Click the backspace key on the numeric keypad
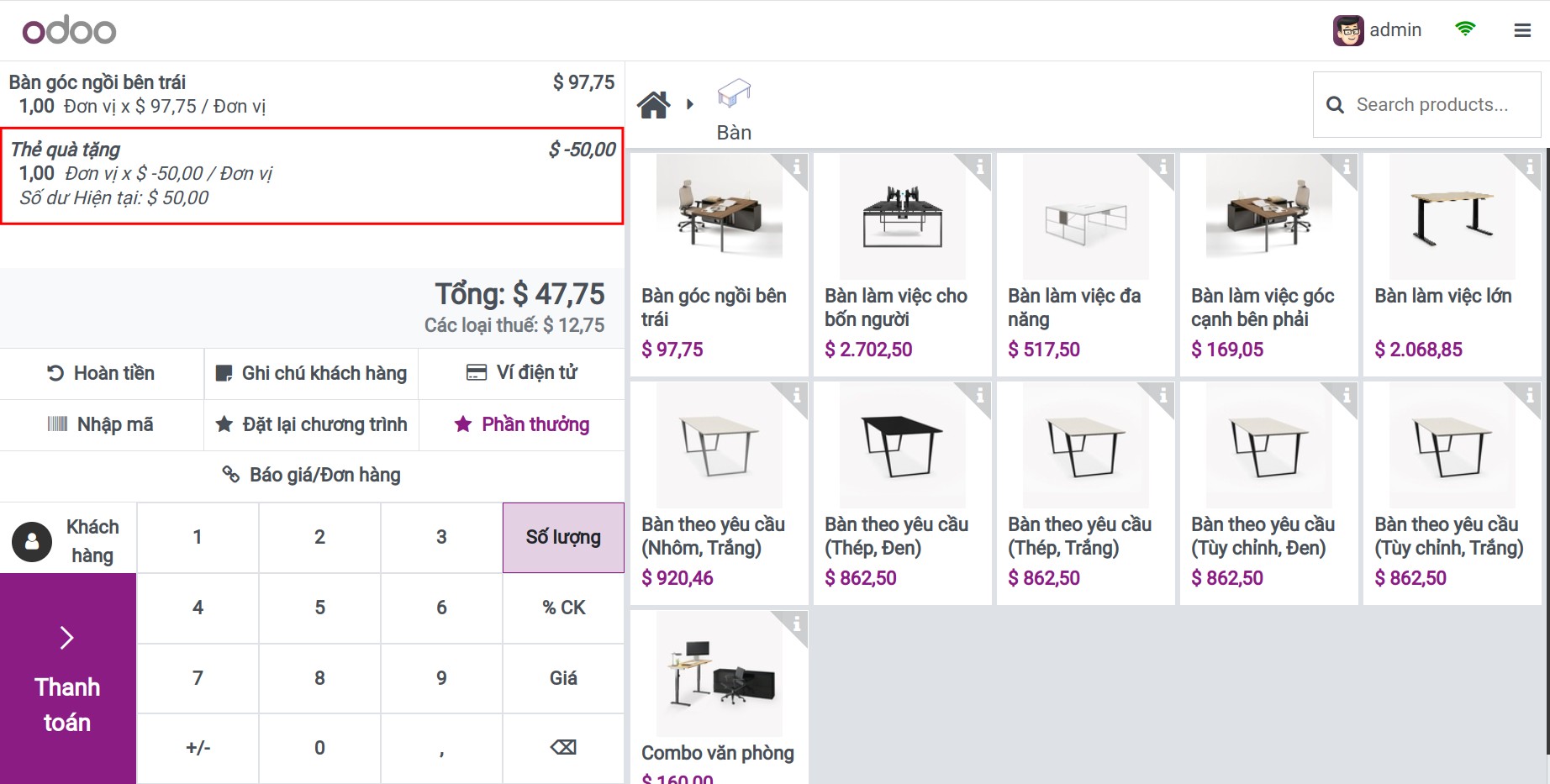Image resolution: width=1550 pixels, height=784 pixels. 563,747
